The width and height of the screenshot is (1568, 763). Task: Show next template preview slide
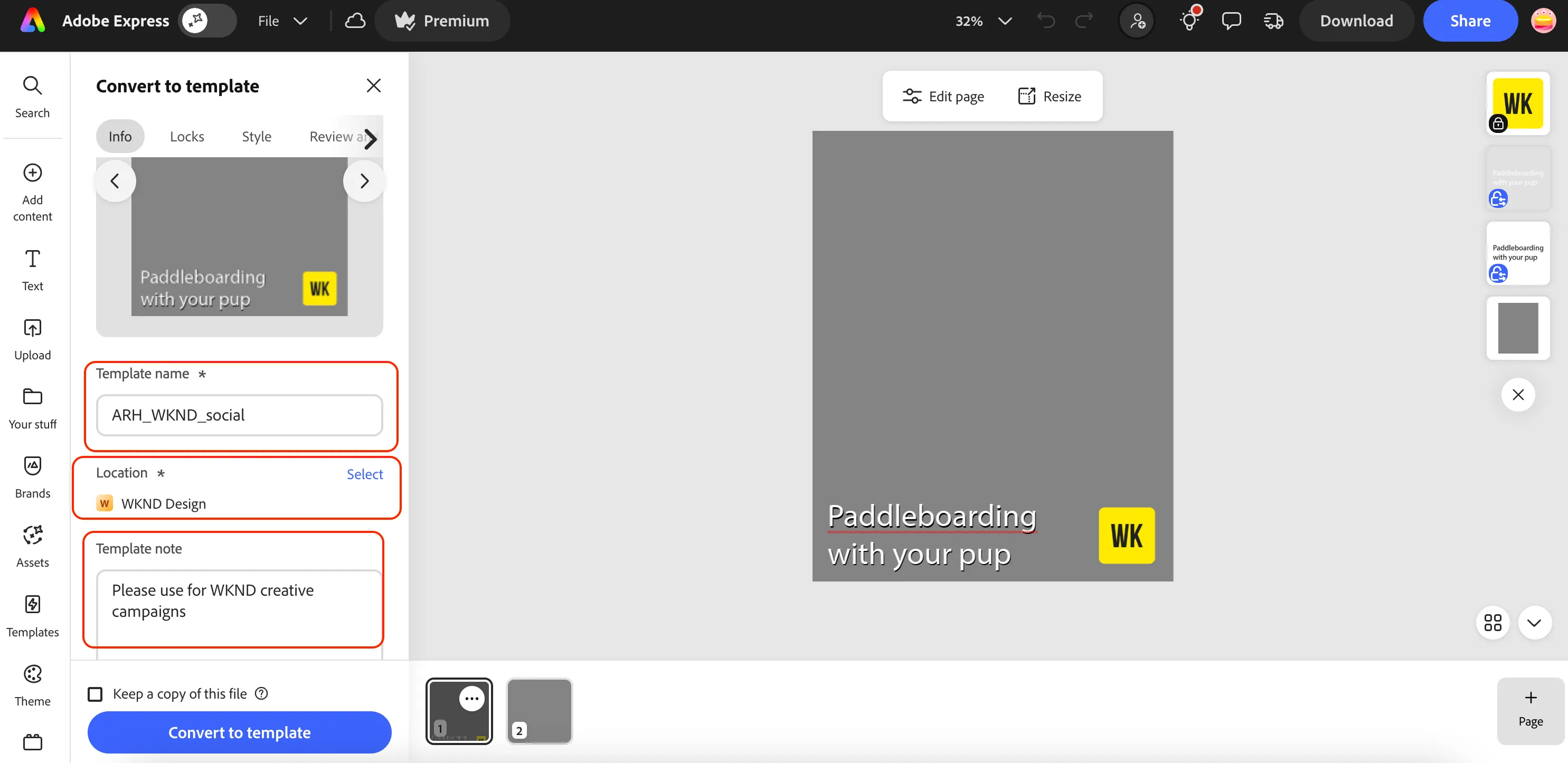[x=363, y=180]
